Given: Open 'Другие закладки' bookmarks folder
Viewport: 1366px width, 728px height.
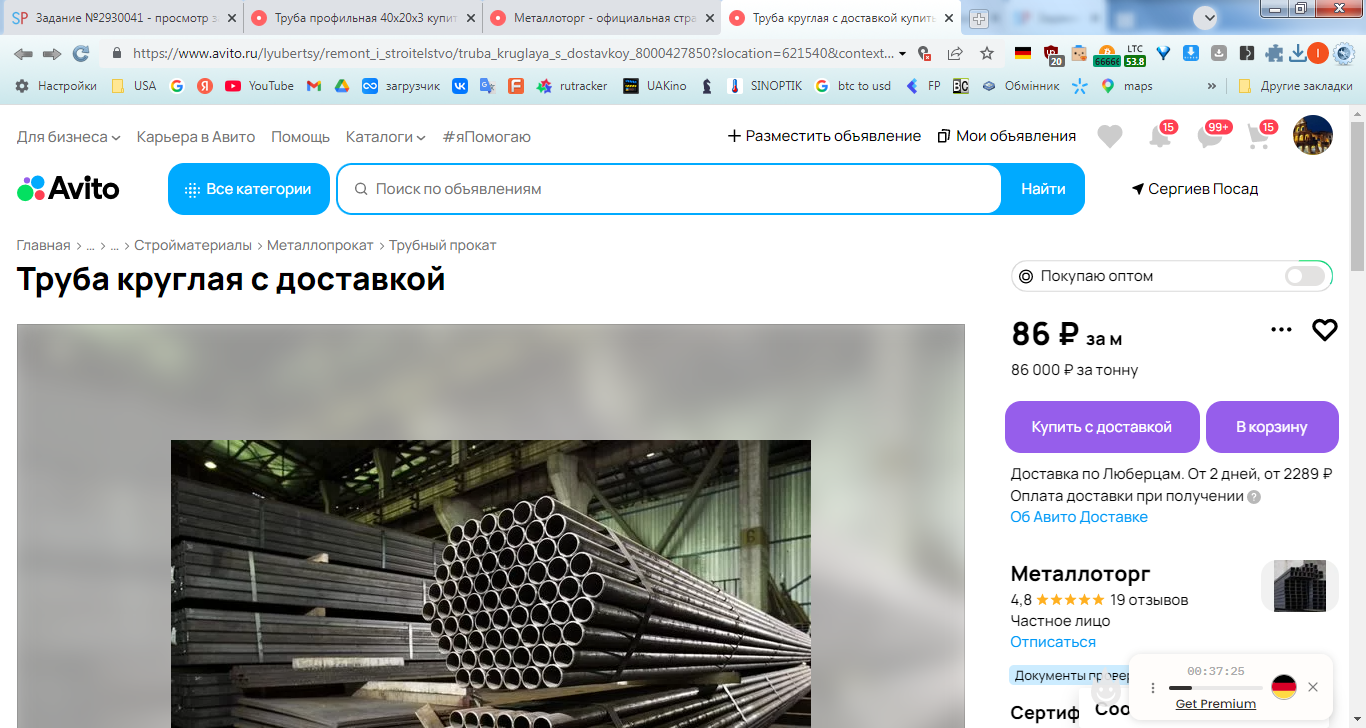Looking at the screenshot, I should coord(1295,86).
